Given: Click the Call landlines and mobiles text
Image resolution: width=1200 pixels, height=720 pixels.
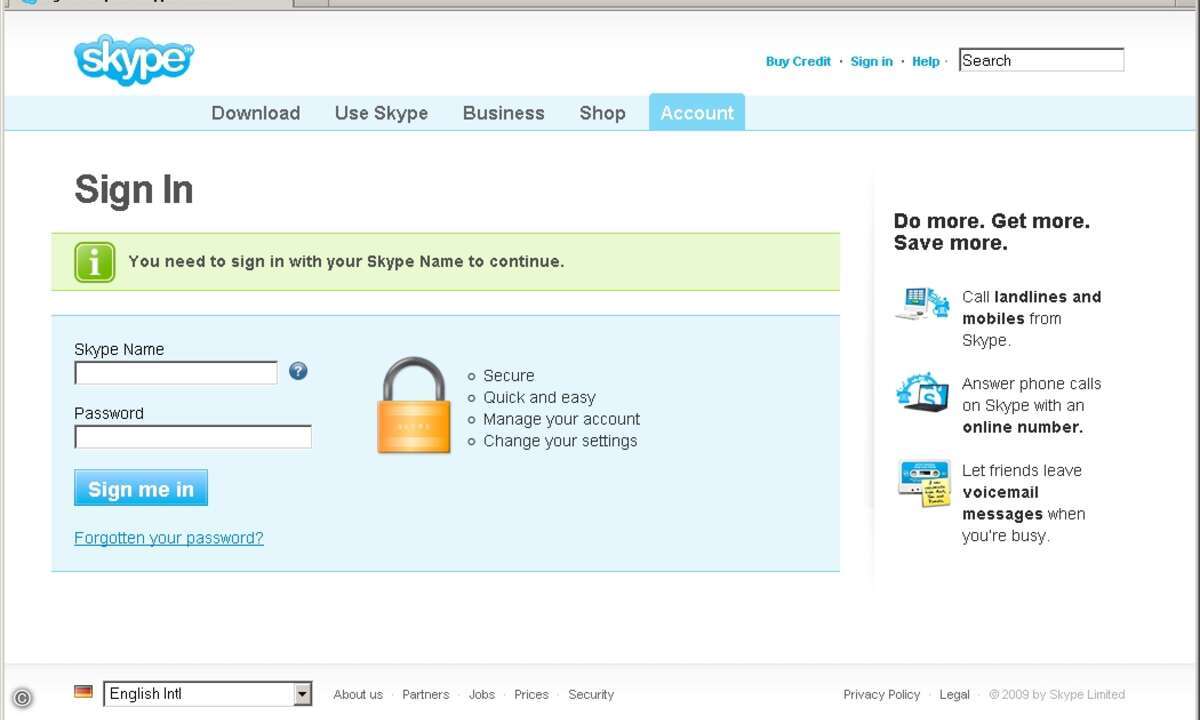Looking at the screenshot, I should tap(1032, 318).
